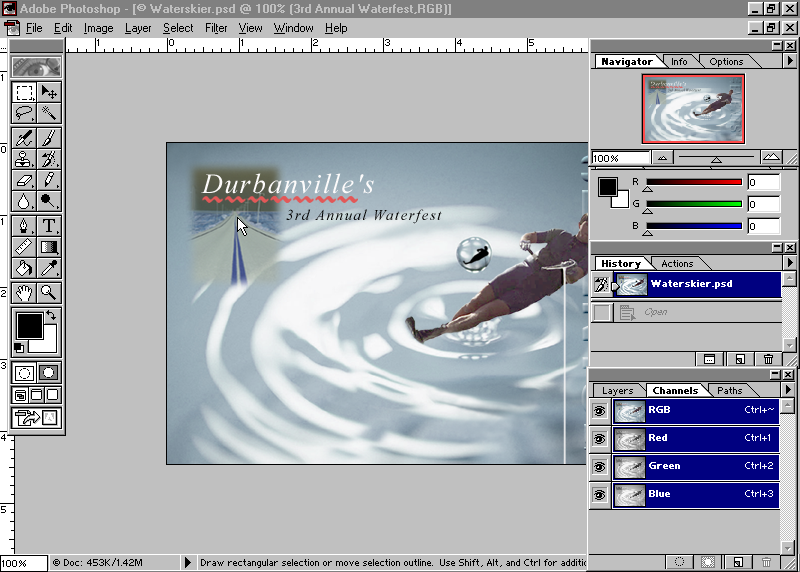Click foreground color swatch in toolbox

(x=29, y=326)
